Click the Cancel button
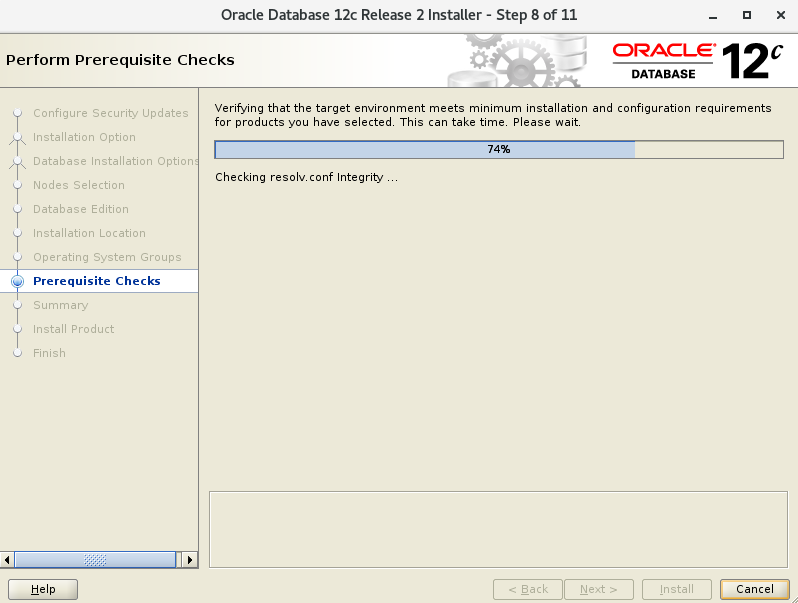The image size is (798, 603). click(x=754, y=589)
